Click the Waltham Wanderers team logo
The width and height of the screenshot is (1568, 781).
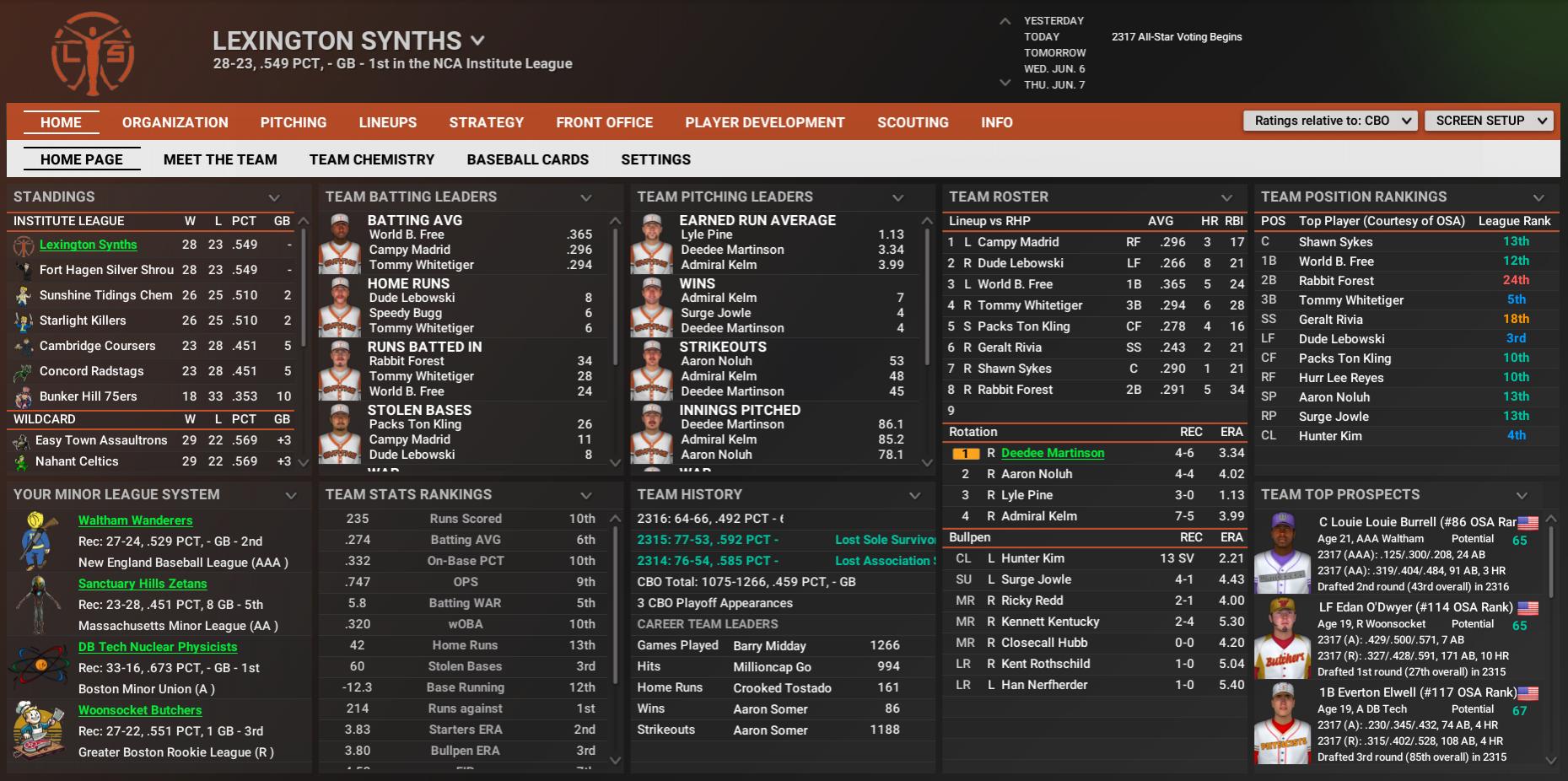[39, 541]
